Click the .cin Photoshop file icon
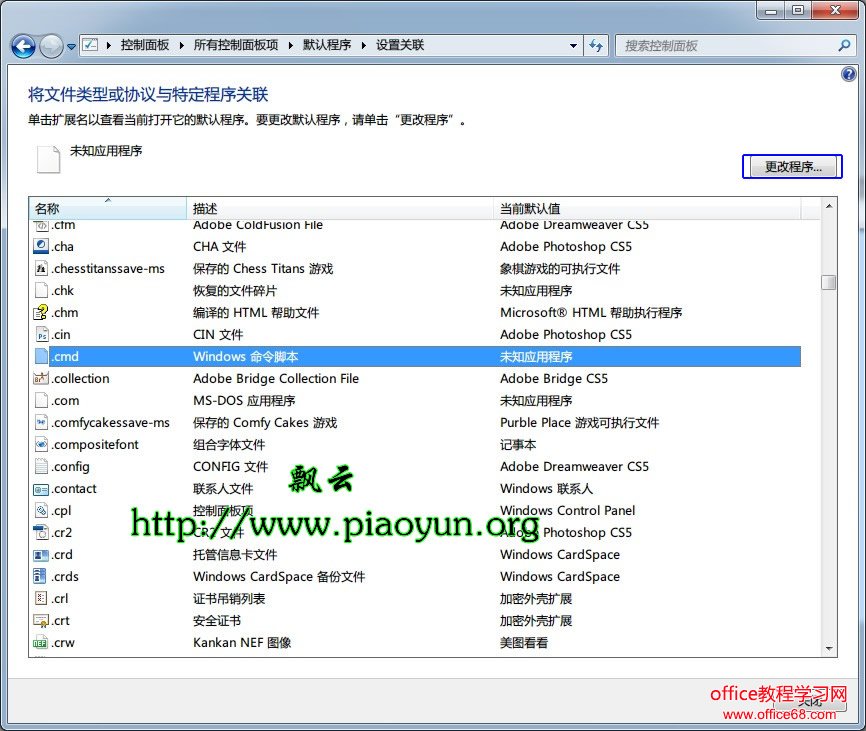 41,335
